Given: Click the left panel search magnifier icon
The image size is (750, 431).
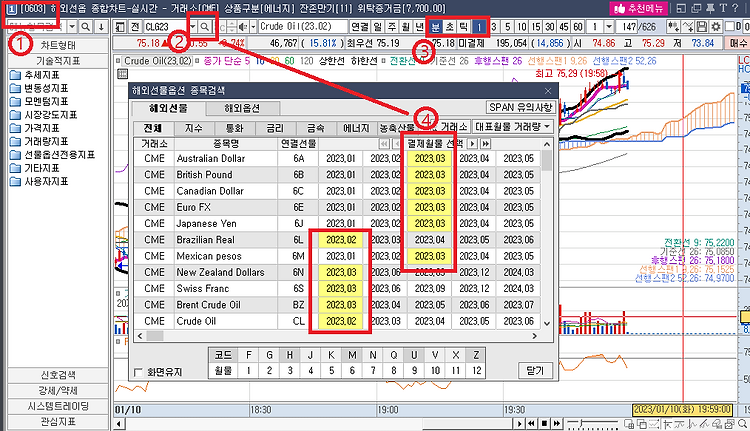Looking at the screenshot, I should [86, 27].
